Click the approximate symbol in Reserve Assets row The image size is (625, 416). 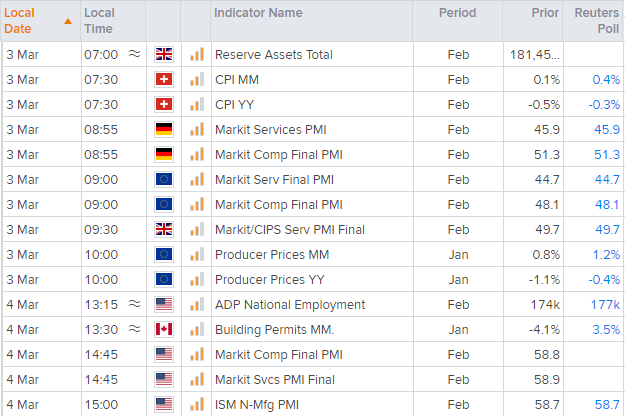coord(134,55)
